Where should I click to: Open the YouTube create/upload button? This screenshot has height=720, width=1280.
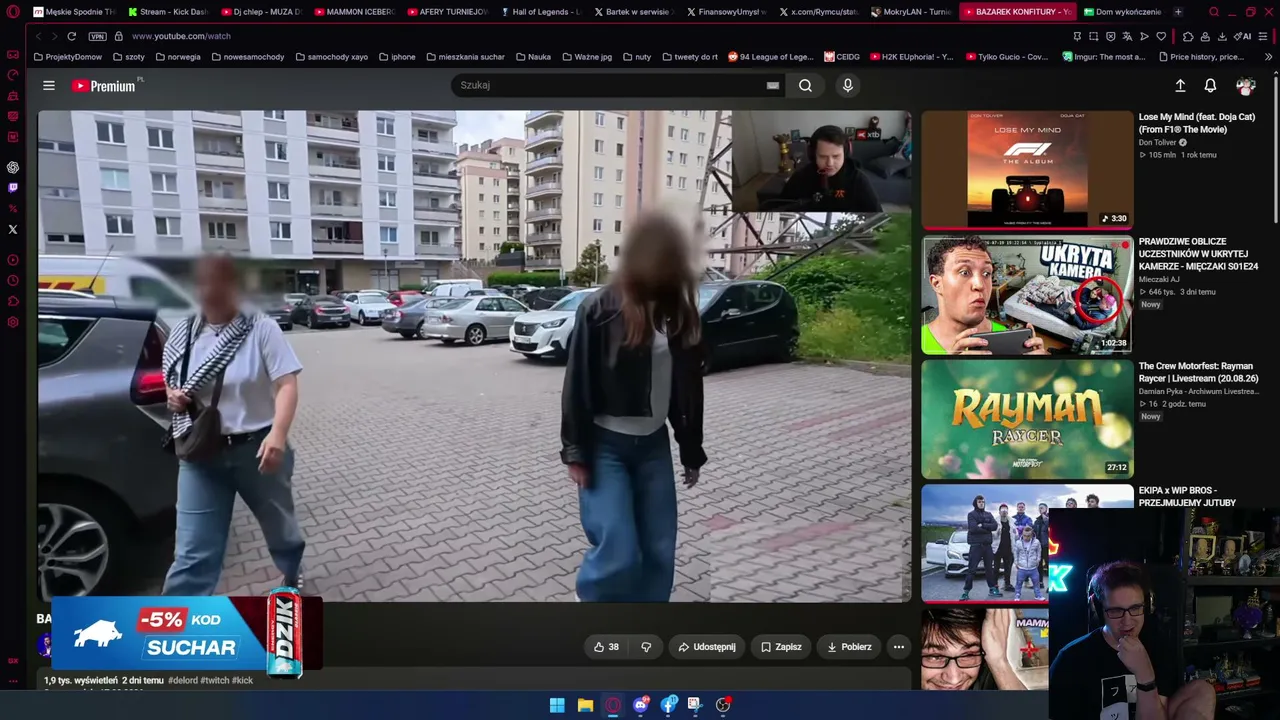tap(1180, 86)
